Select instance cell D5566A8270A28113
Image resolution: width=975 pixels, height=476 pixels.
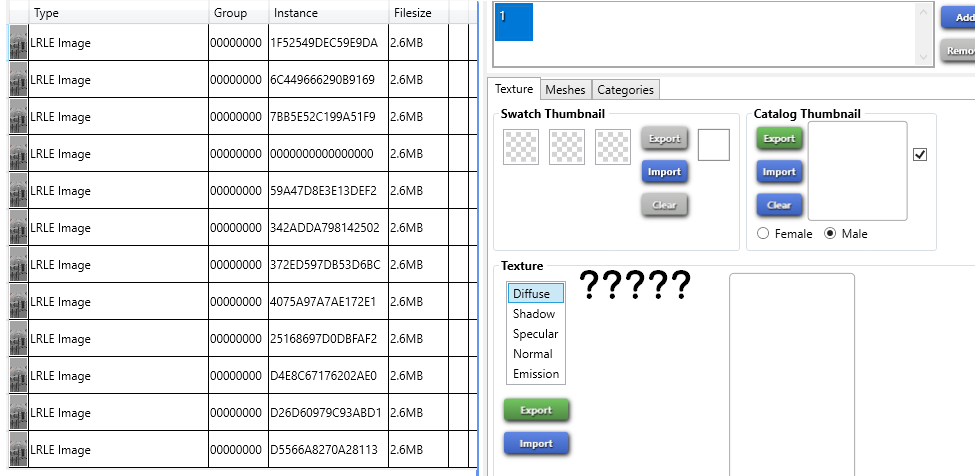coord(328,449)
